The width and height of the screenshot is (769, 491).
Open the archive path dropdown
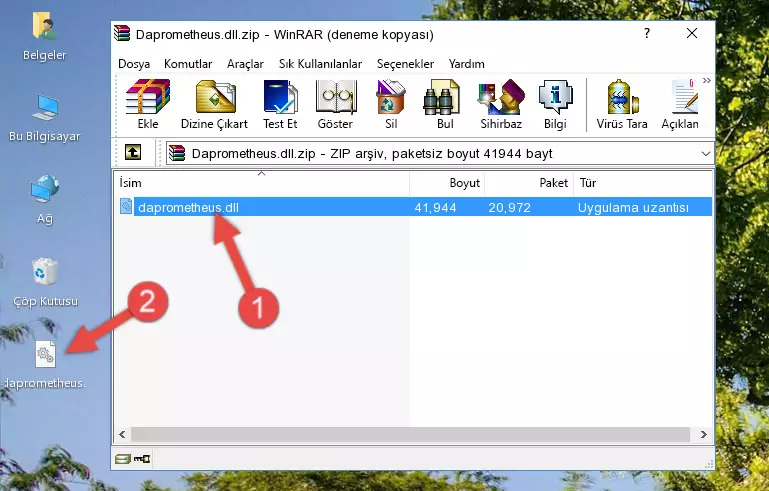point(706,154)
